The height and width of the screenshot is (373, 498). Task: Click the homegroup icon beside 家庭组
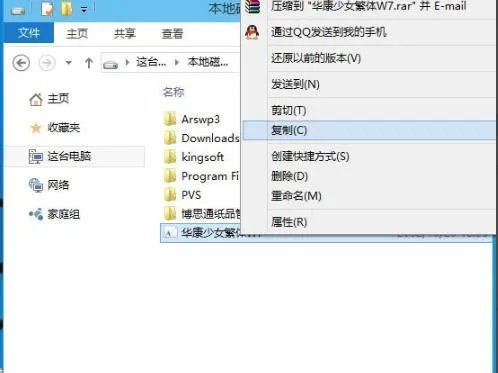[x=36, y=214]
